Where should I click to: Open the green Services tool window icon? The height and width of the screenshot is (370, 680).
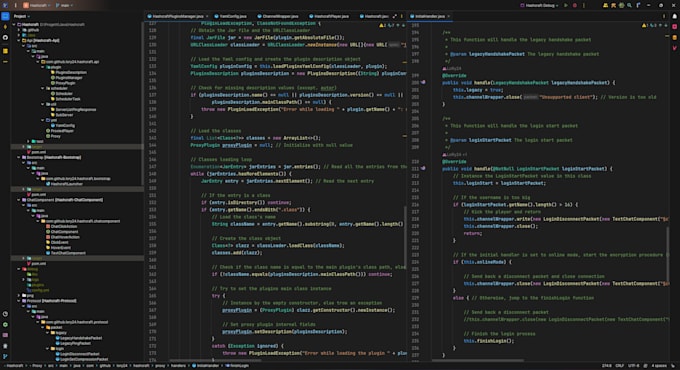5,324
